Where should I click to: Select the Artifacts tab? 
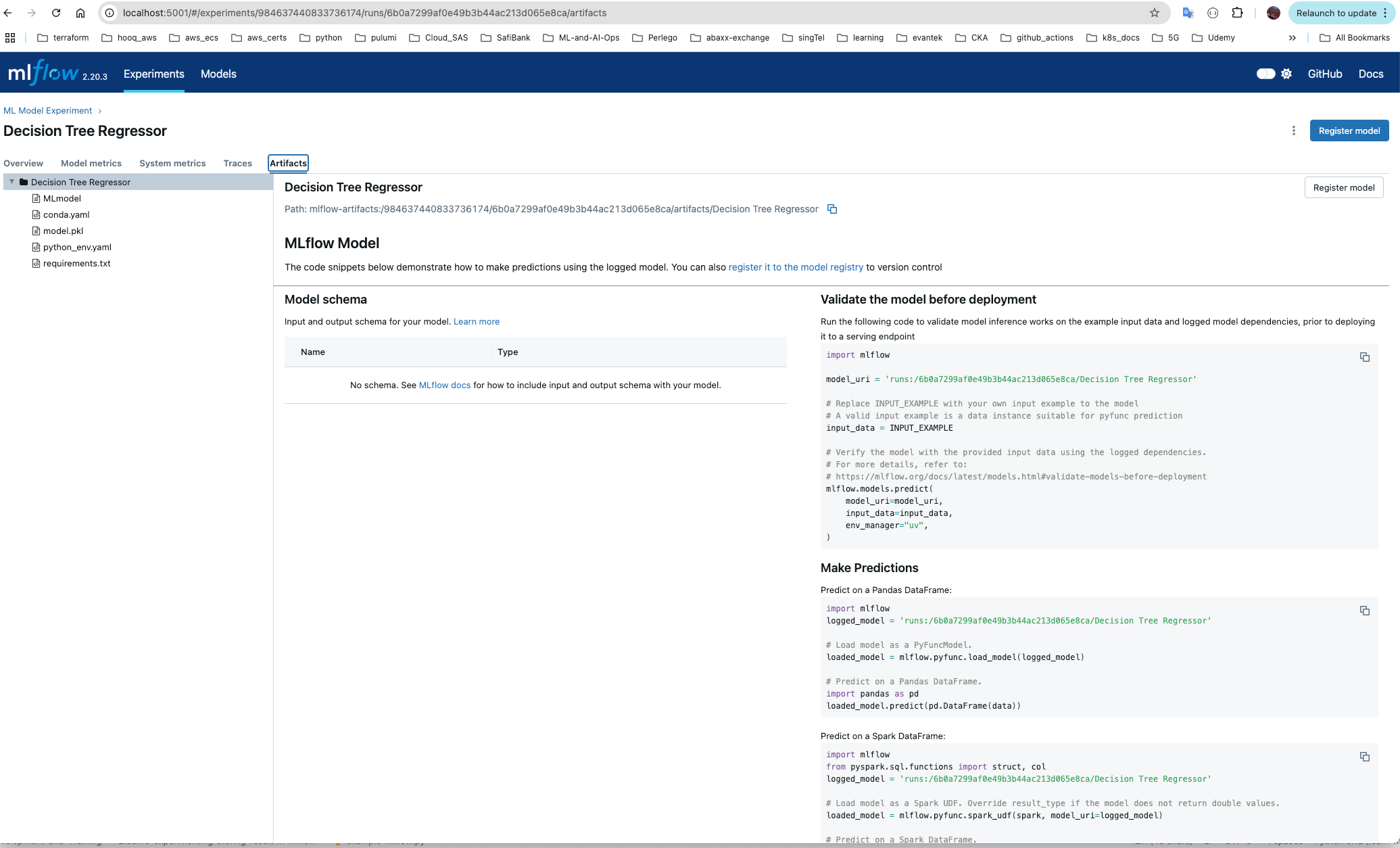click(x=288, y=163)
